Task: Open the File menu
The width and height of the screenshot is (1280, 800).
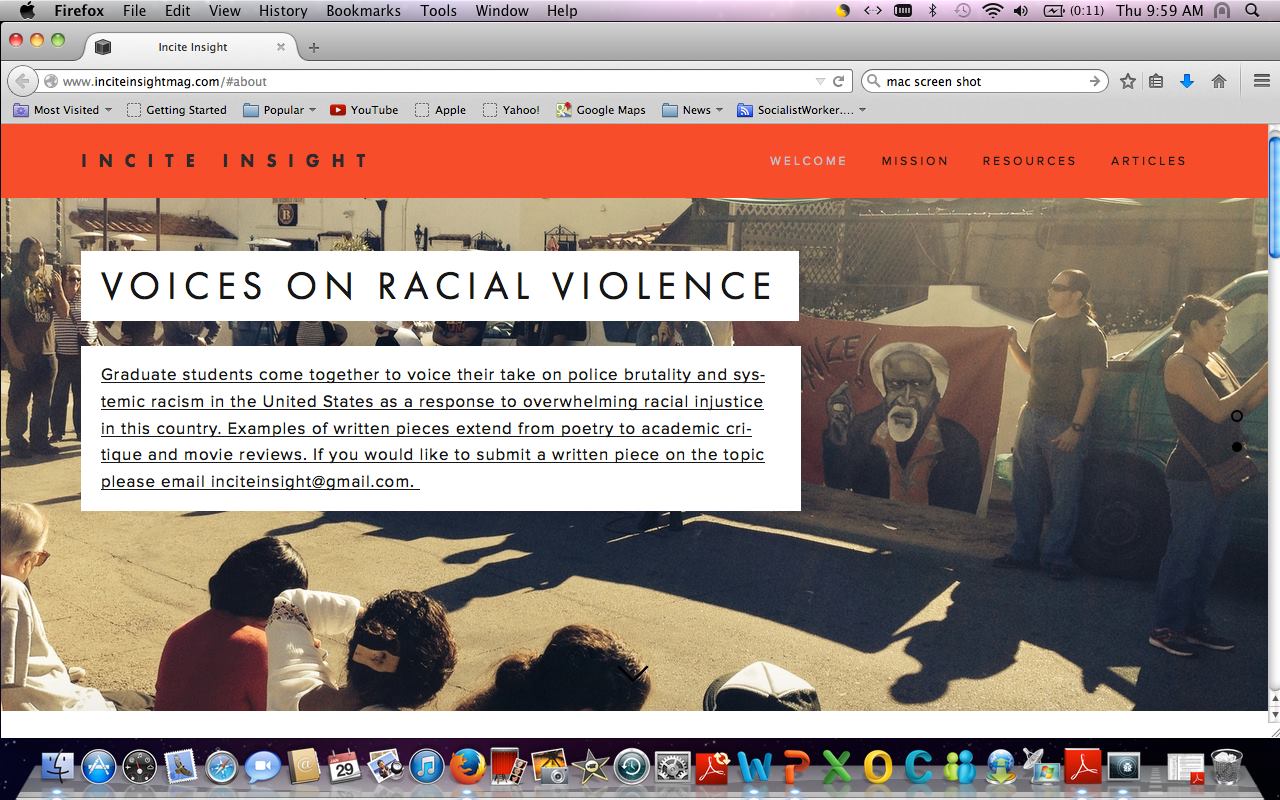Action: click(134, 11)
